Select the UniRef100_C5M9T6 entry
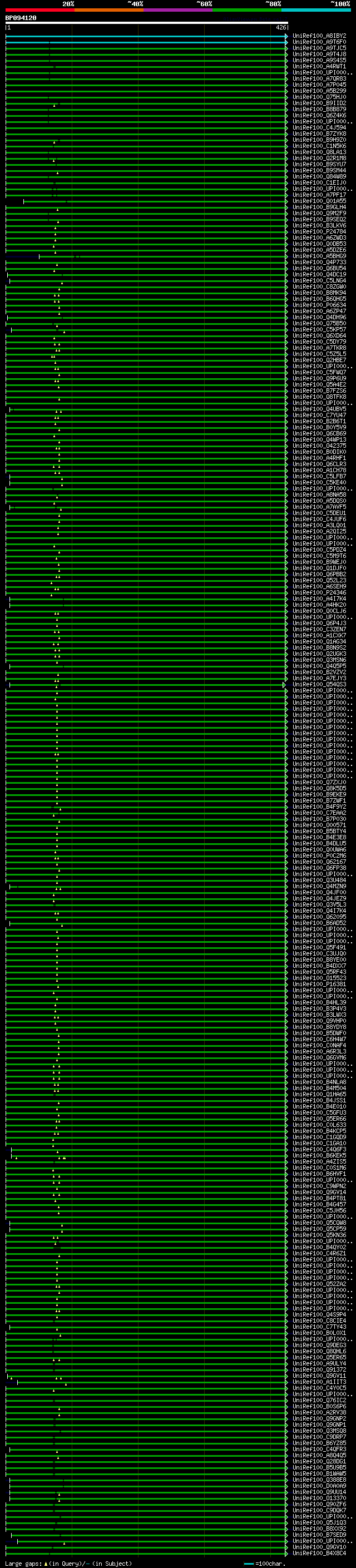The height and width of the screenshot is (1568, 356). 319,556
